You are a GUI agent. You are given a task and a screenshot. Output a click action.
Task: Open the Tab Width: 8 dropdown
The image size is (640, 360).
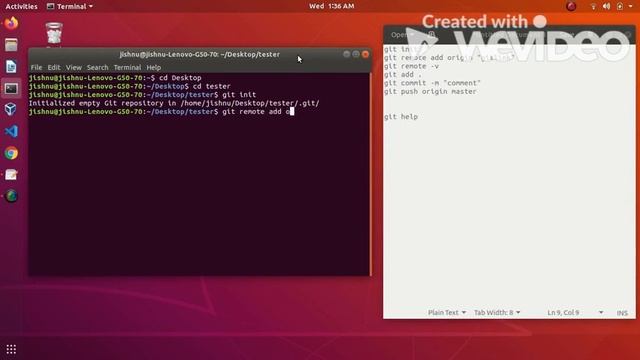(497, 312)
